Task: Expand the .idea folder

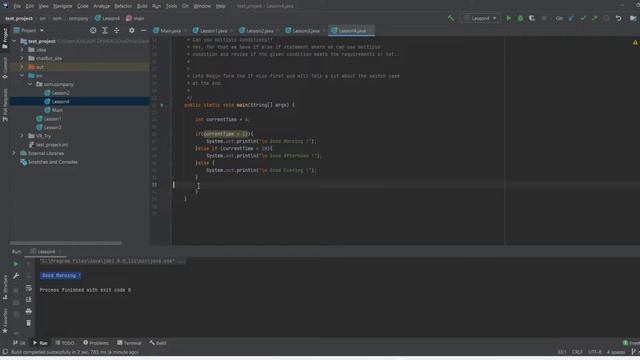Action: [x=22, y=50]
